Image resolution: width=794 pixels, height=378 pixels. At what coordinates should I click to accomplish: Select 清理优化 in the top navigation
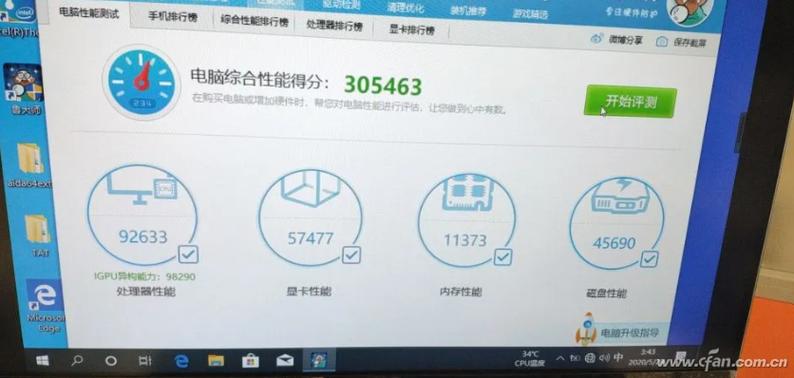pos(405,8)
